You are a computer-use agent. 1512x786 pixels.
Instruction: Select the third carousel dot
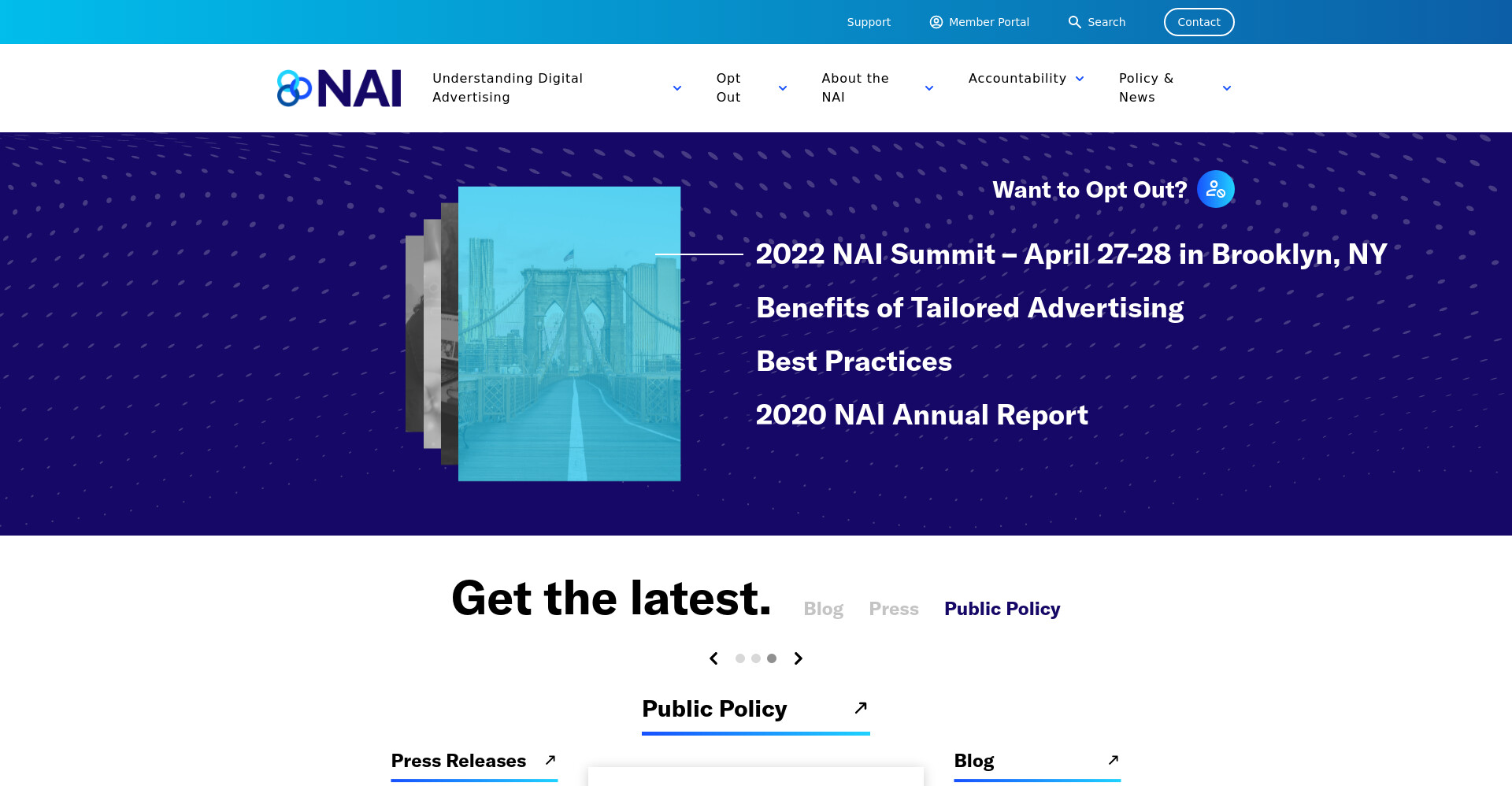[x=772, y=658]
